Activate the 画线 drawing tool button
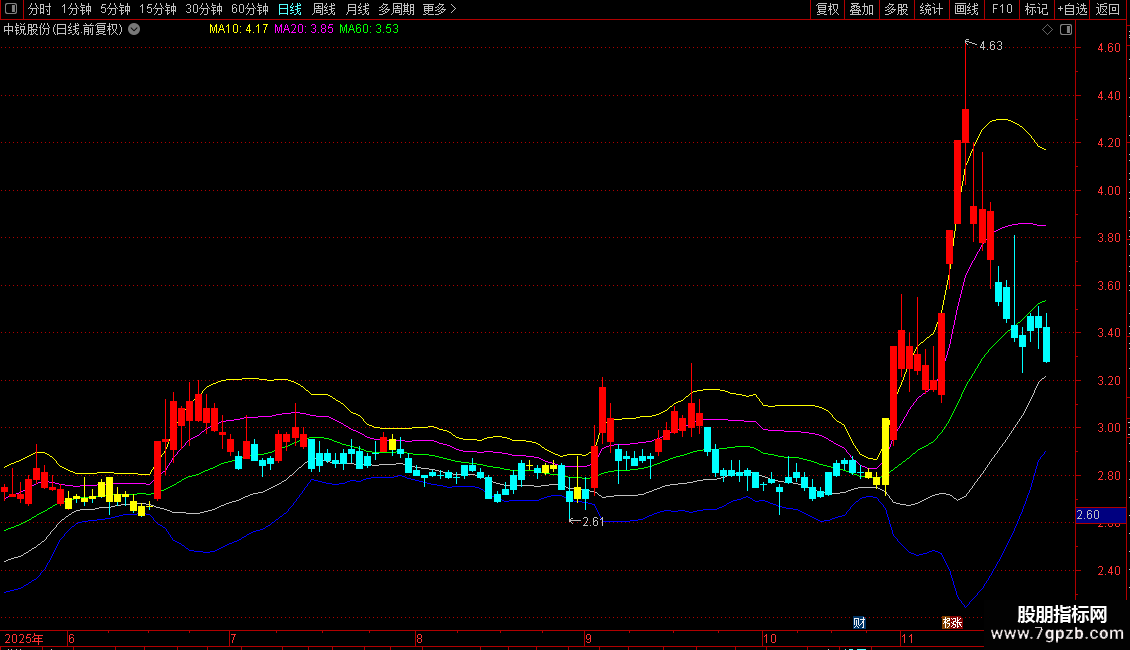Viewport: 1130px width, 650px height. click(966, 9)
